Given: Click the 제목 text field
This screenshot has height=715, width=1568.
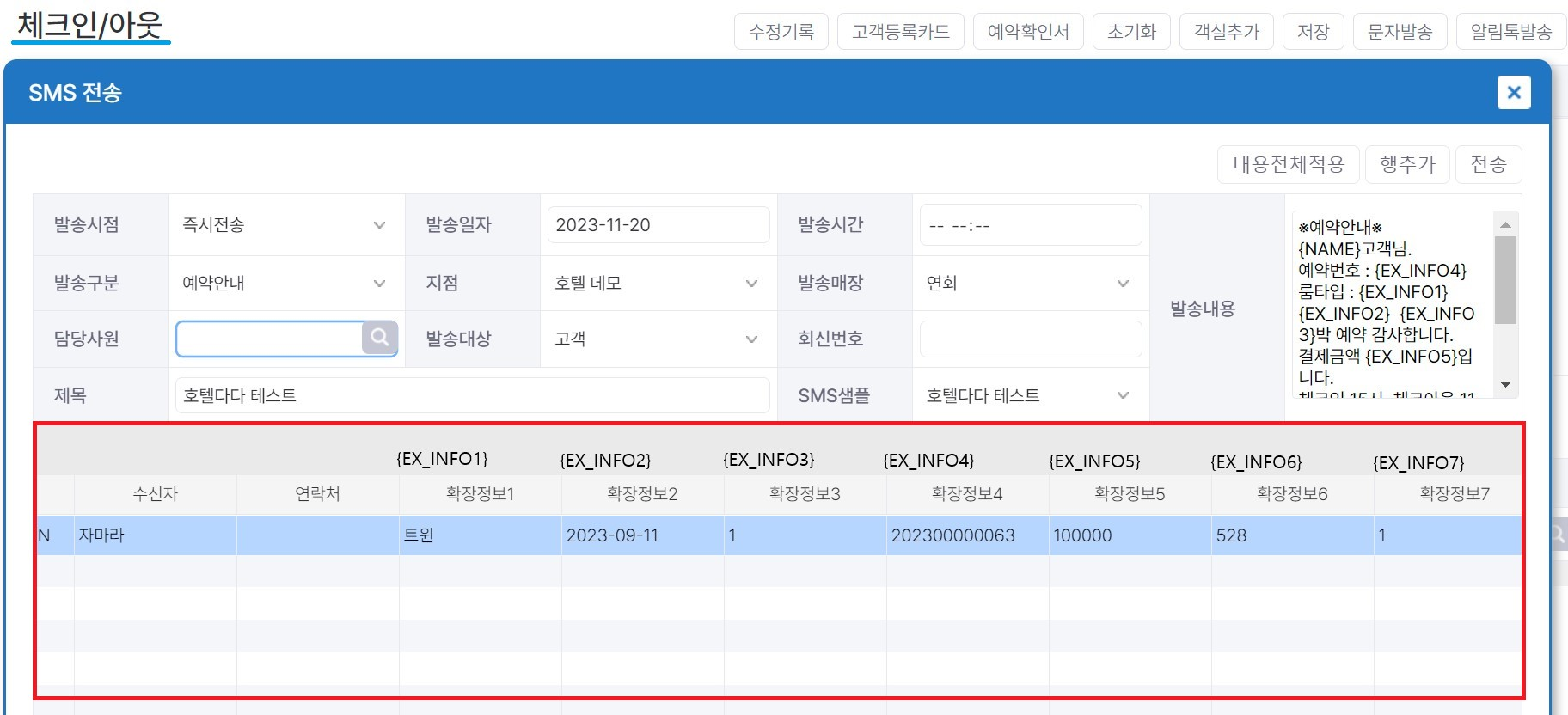Looking at the screenshot, I should click(472, 395).
